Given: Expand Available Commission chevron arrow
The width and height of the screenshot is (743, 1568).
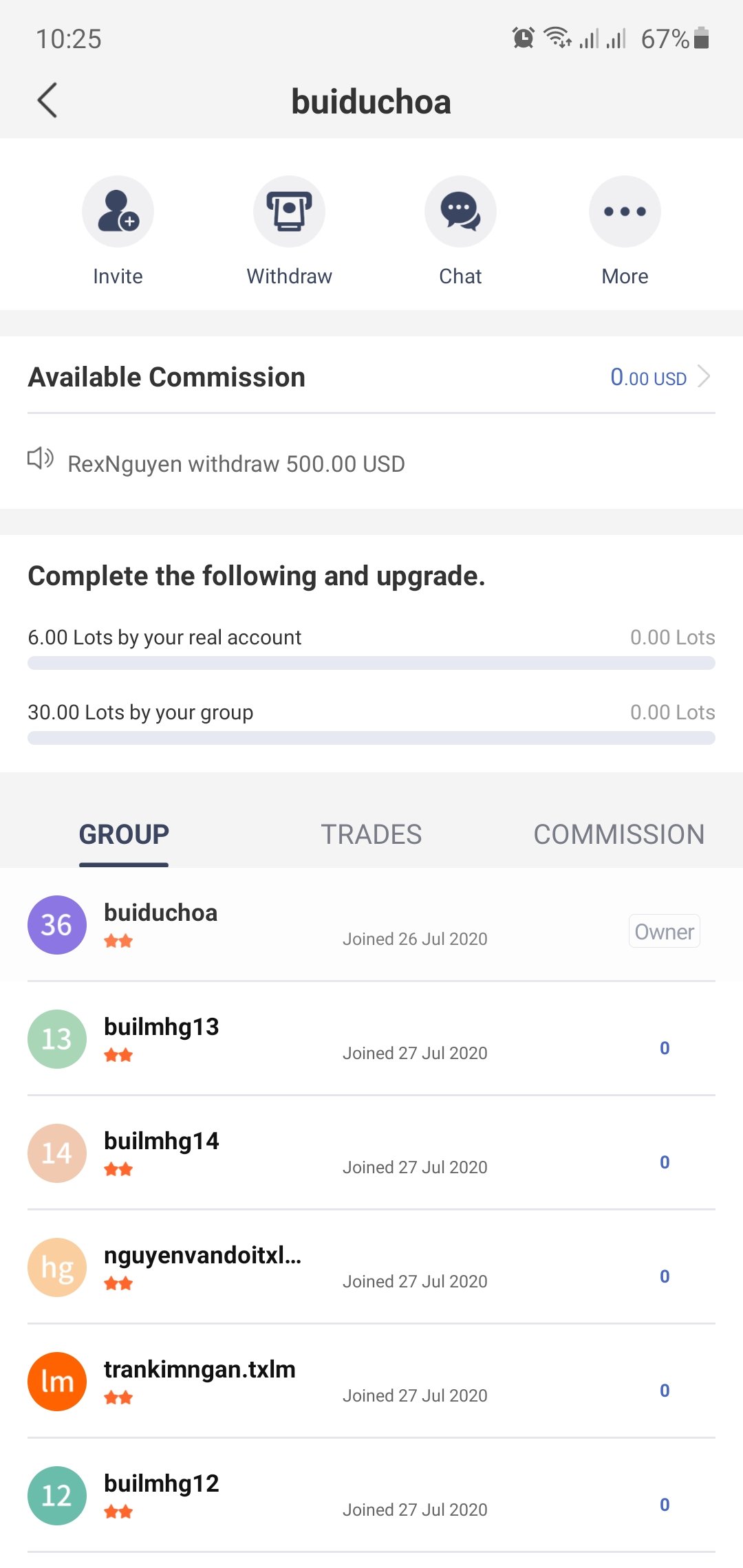Looking at the screenshot, I should (704, 376).
